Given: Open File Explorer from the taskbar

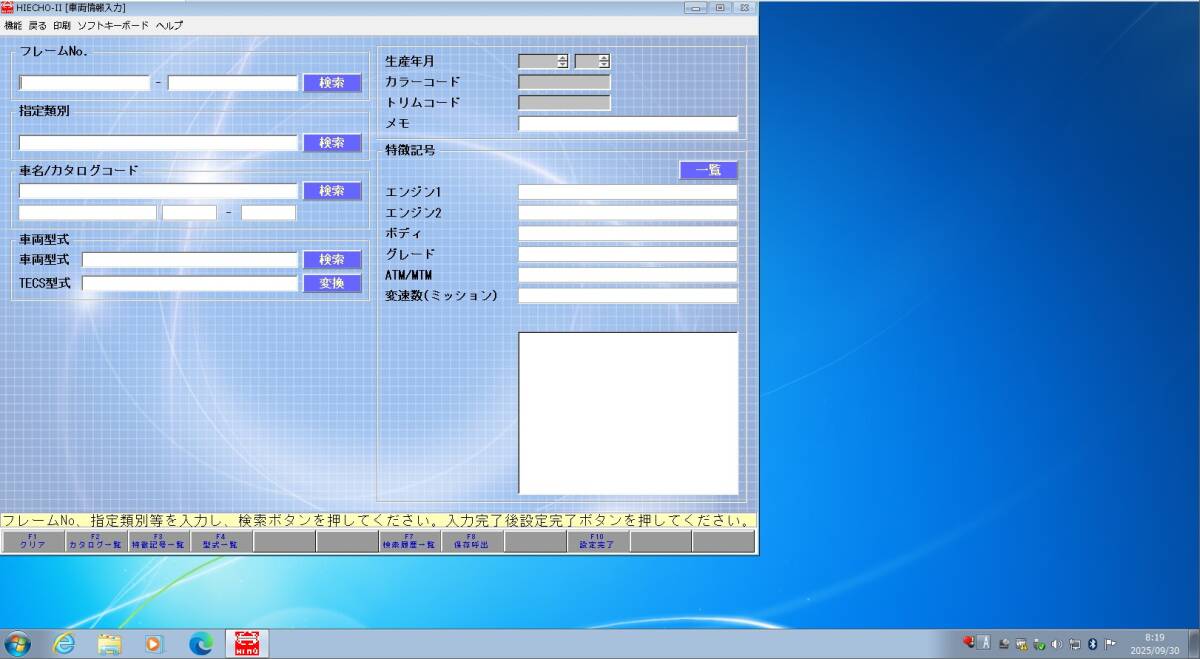Looking at the screenshot, I should [109, 643].
